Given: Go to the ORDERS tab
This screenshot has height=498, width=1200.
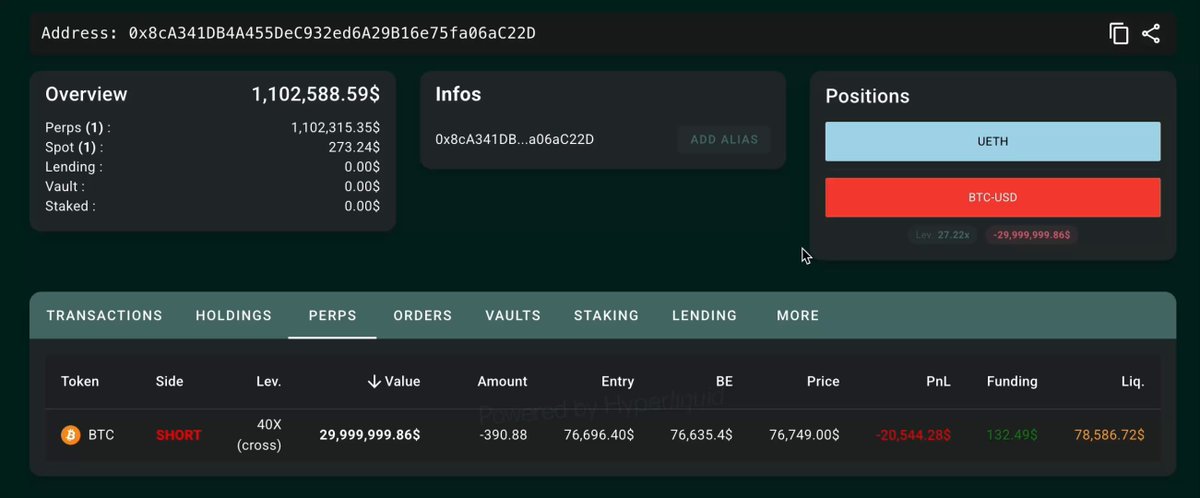Looking at the screenshot, I should (x=422, y=315).
